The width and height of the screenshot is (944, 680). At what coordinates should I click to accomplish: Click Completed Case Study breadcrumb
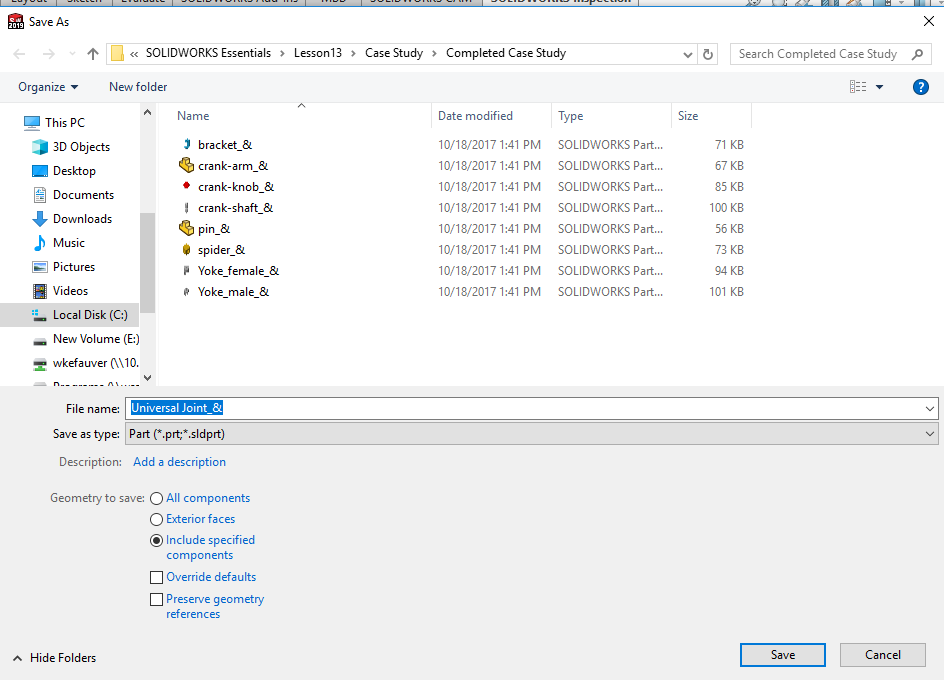pyautogui.click(x=506, y=53)
